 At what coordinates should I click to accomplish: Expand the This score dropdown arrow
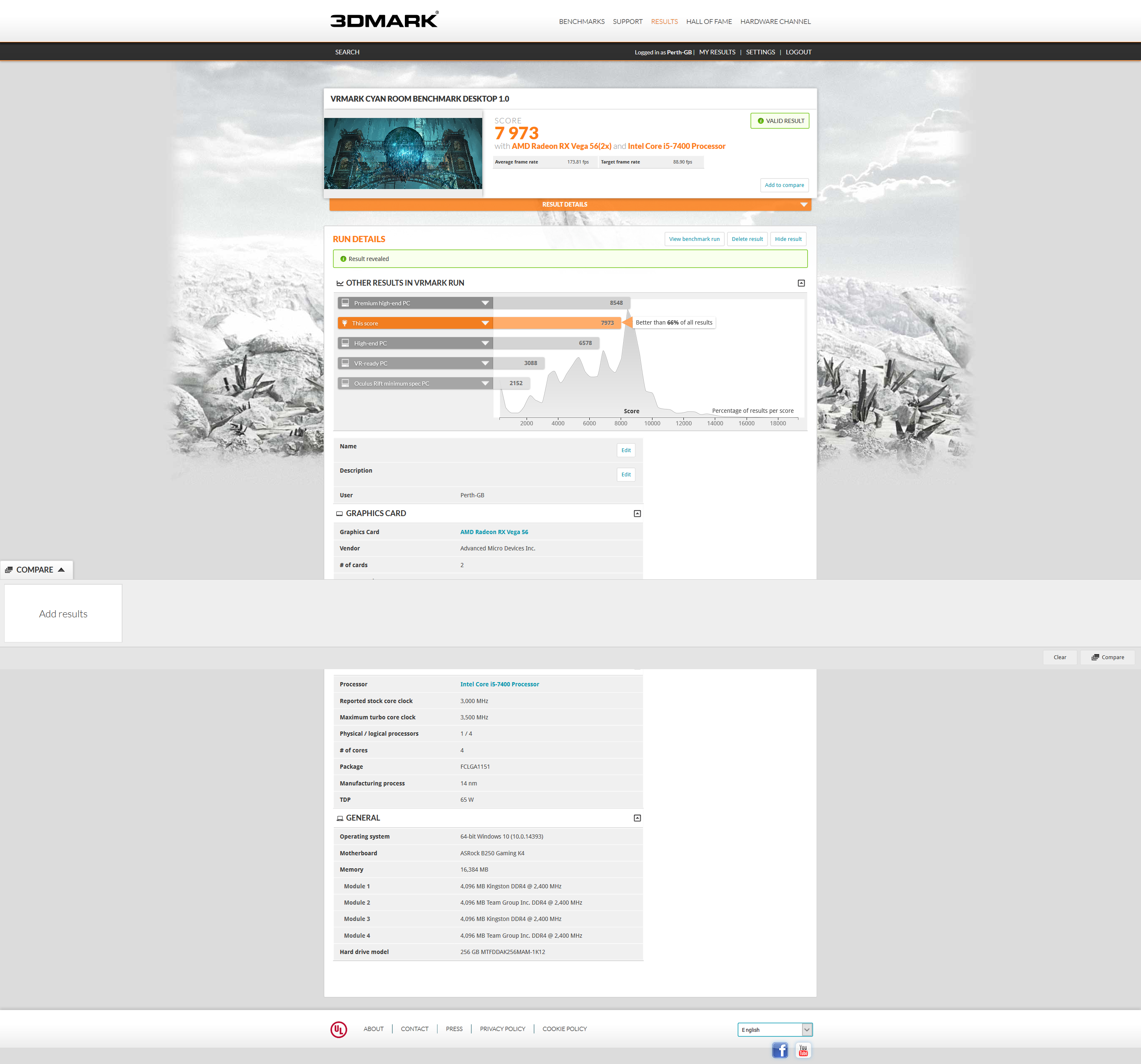click(x=485, y=323)
